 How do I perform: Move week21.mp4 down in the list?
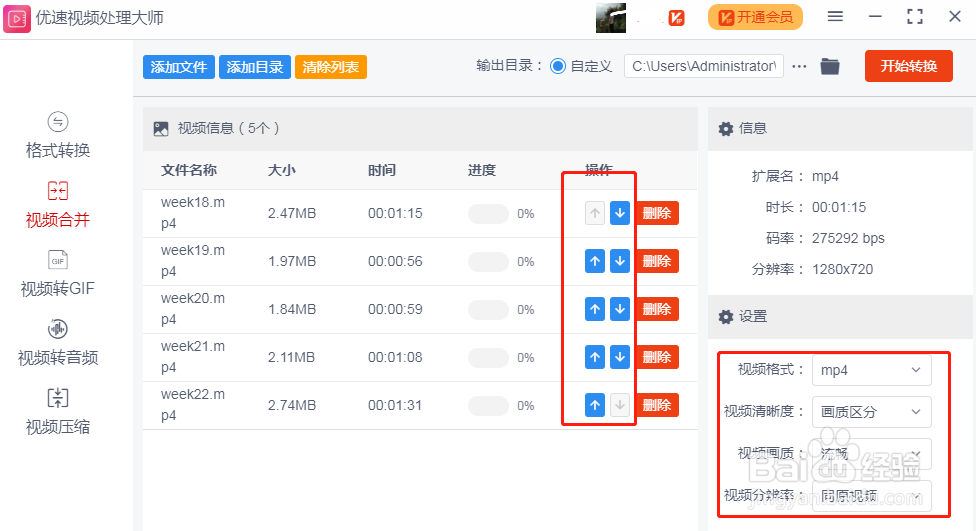(x=620, y=357)
